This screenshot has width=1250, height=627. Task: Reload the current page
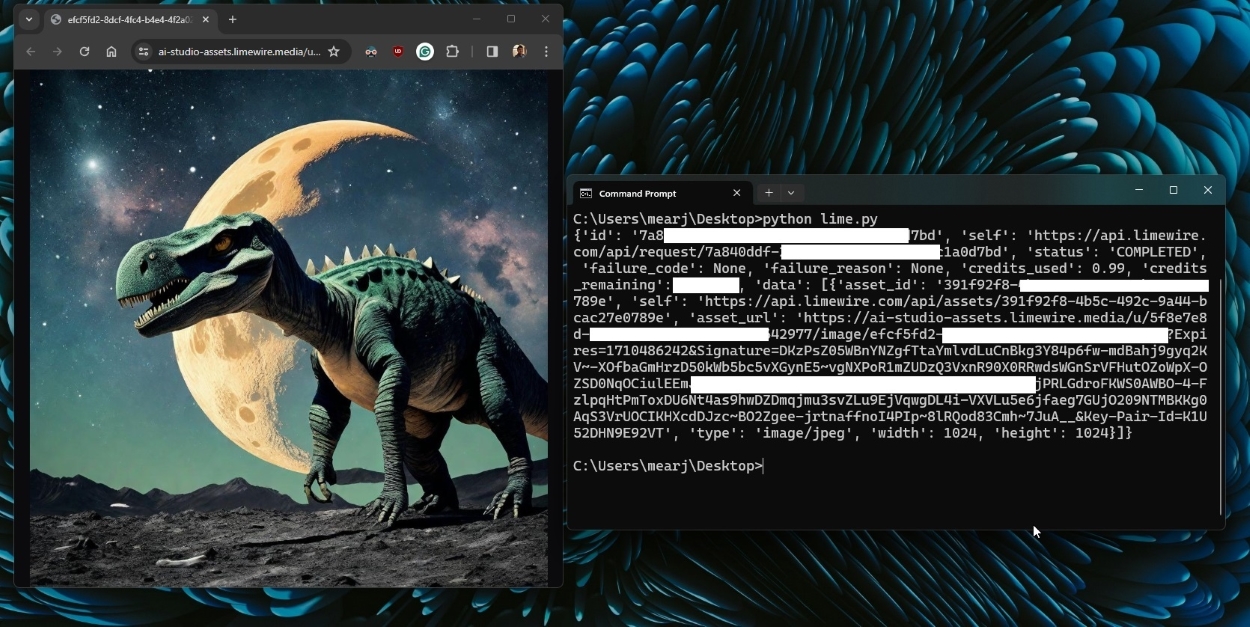[84, 52]
